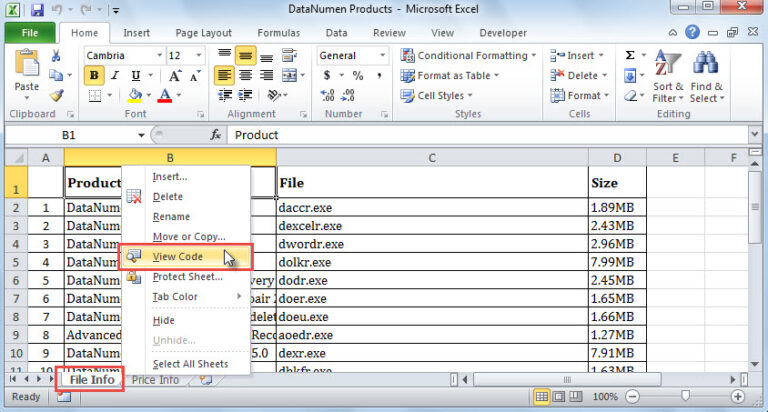Viewport: 768px width, 412px height.
Task: Click the AutoSum sigma icon
Action: (630, 55)
